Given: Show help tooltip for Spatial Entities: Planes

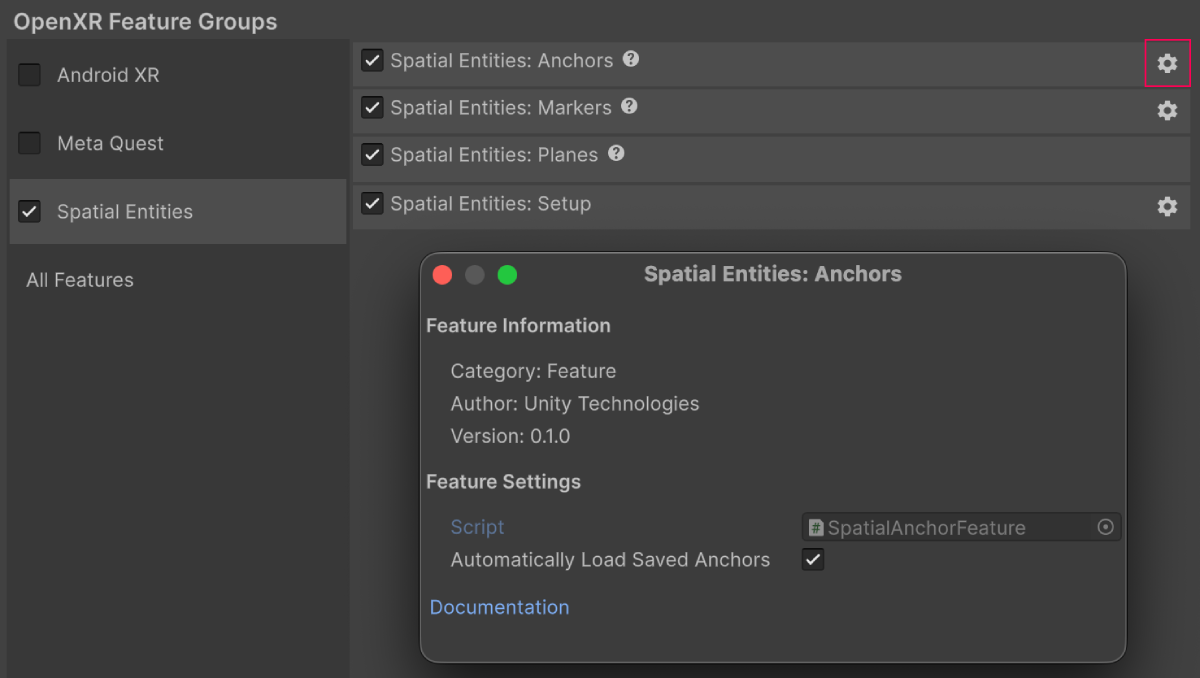Looking at the screenshot, I should [x=616, y=154].
